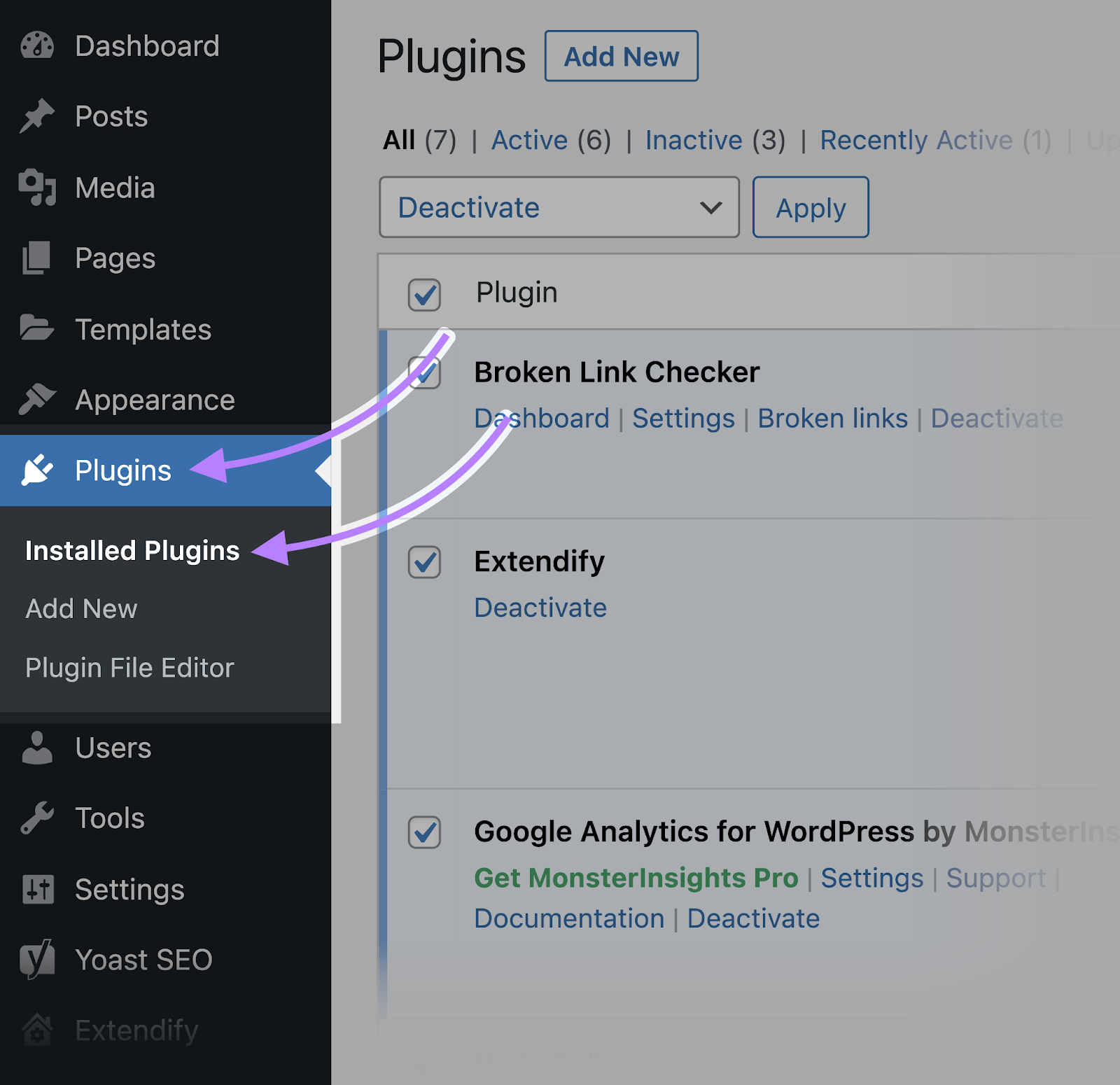This screenshot has width=1120, height=1085.
Task: Click the Templates folder icon
Action: click(x=36, y=328)
